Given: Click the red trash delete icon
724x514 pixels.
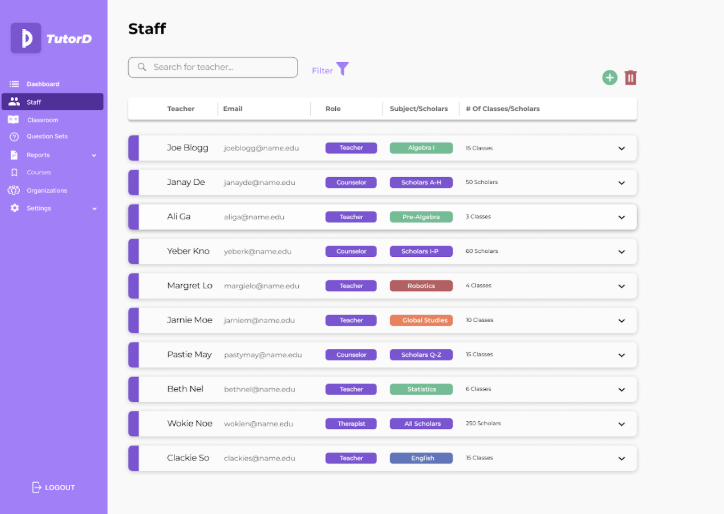Looking at the screenshot, I should tap(630, 78).
